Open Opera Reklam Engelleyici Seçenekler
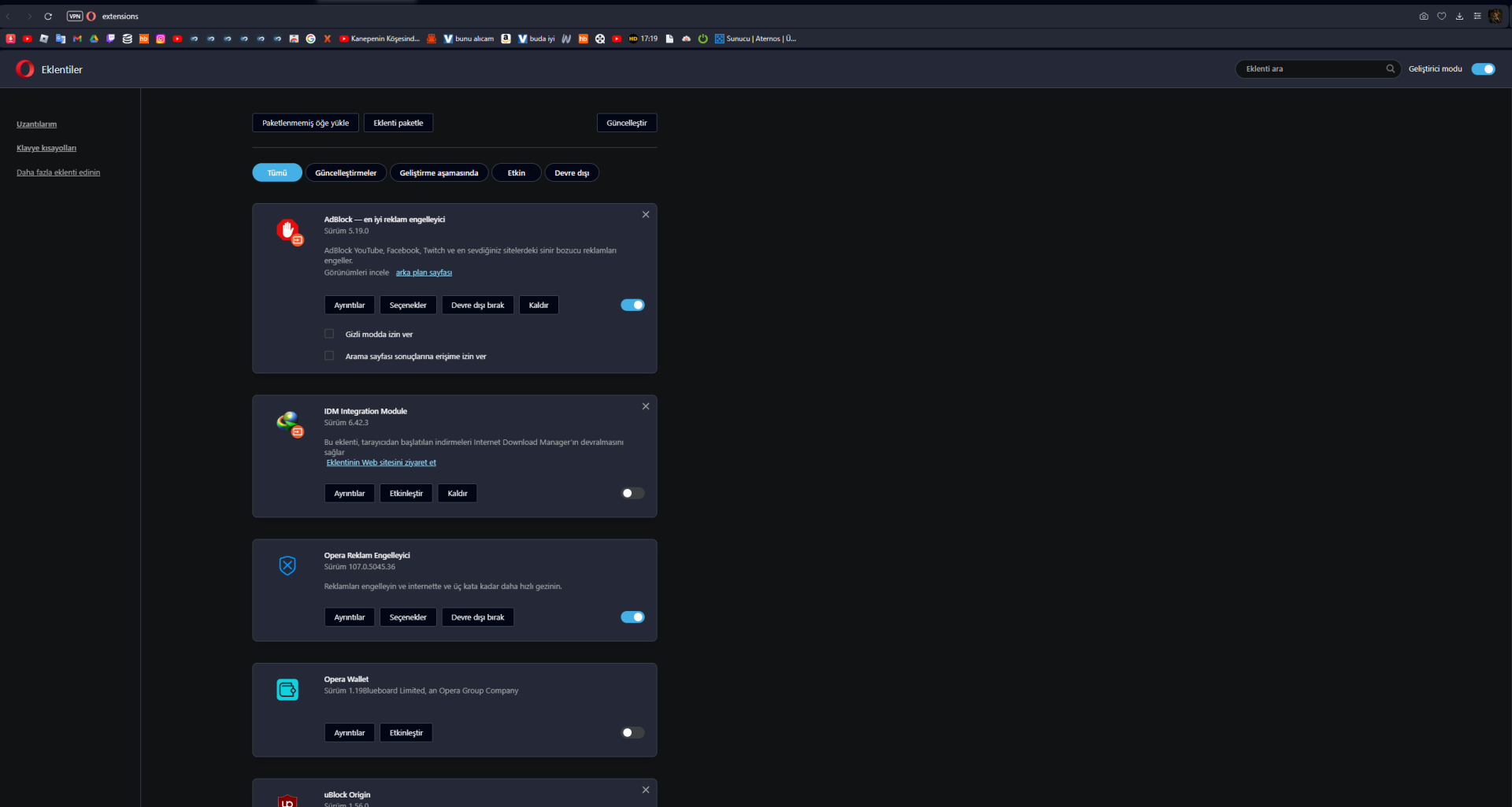 click(x=408, y=617)
